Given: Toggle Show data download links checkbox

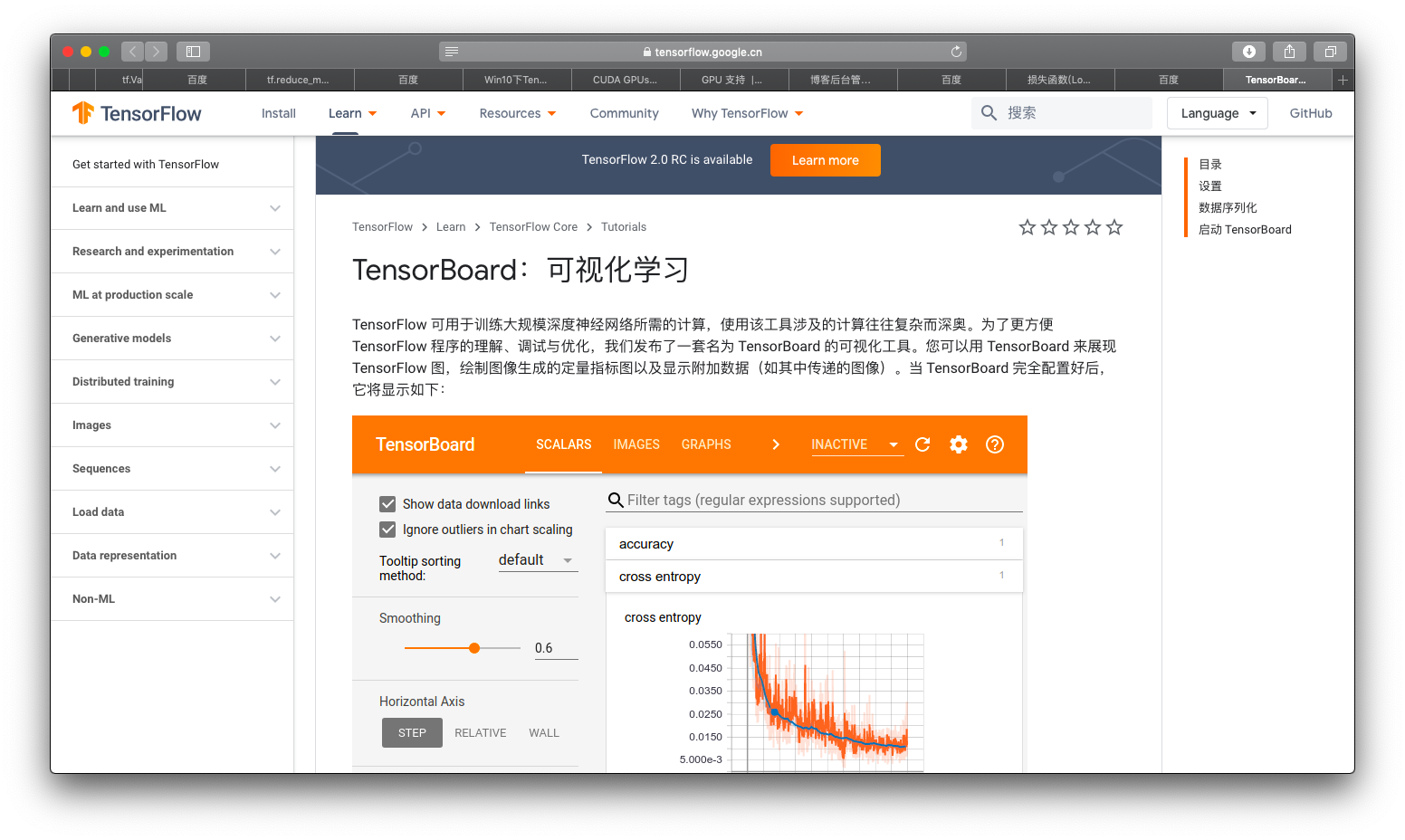Looking at the screenshot, I should pos(387,504).
